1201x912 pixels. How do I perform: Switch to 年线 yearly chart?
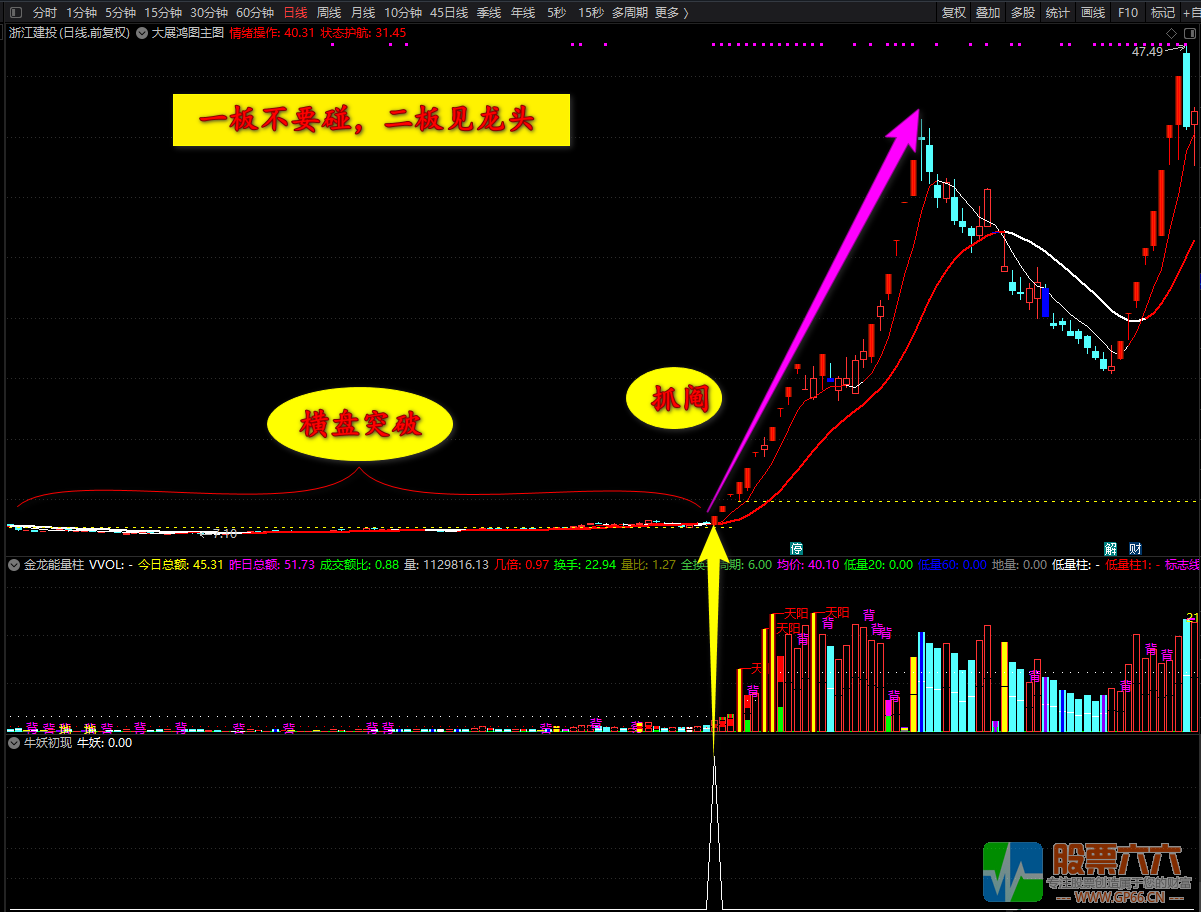[x=523, y=13]
